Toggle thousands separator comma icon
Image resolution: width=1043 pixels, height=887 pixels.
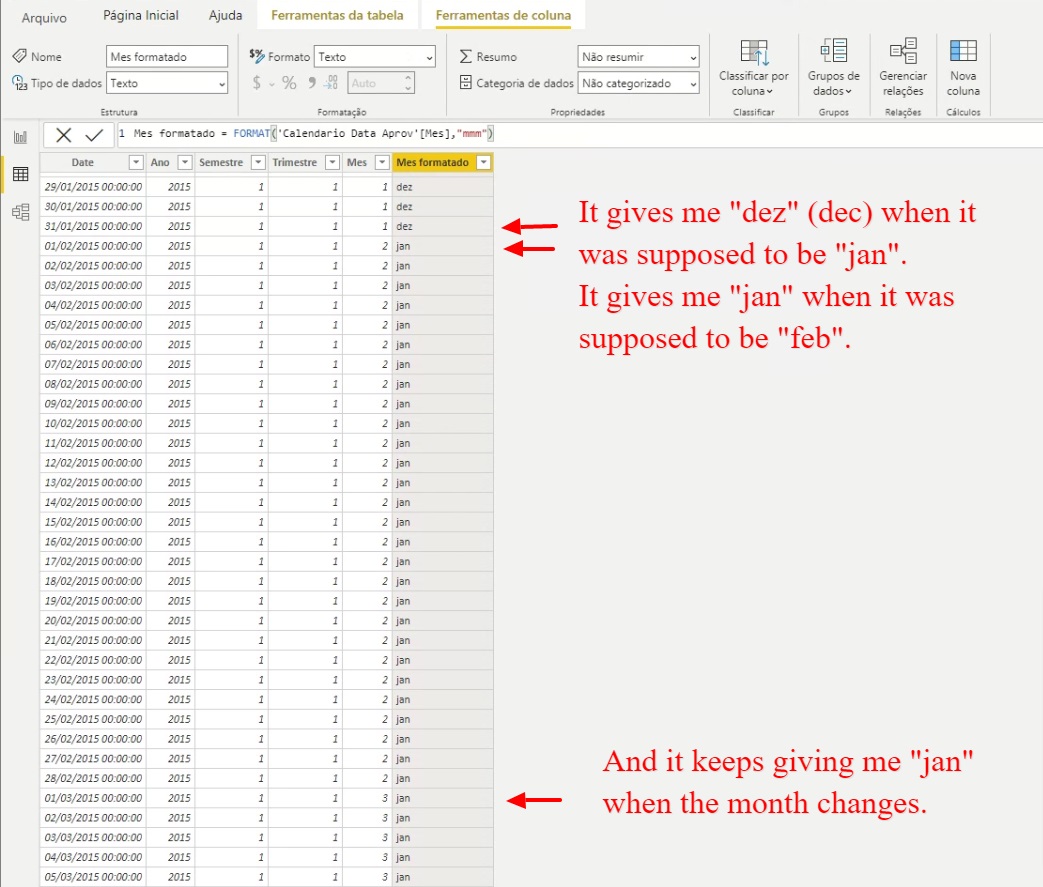tap(311, 83)
